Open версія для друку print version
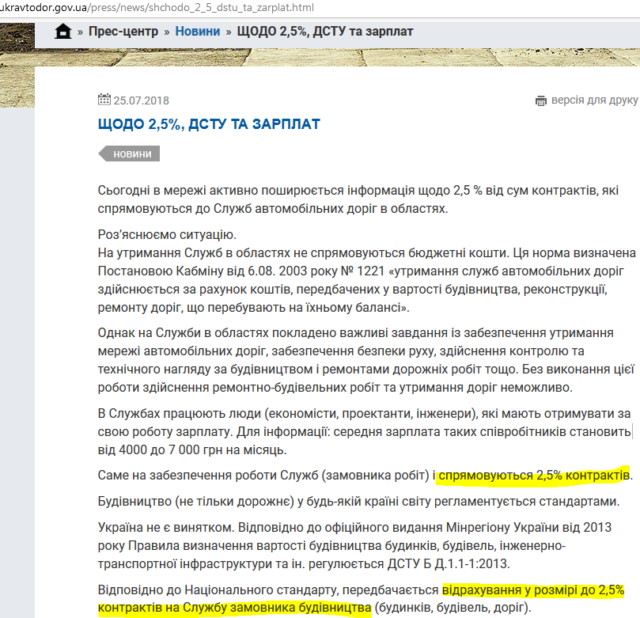Image resolution: width=640 pixels, height=618 pixels. (x=594, y=100)
